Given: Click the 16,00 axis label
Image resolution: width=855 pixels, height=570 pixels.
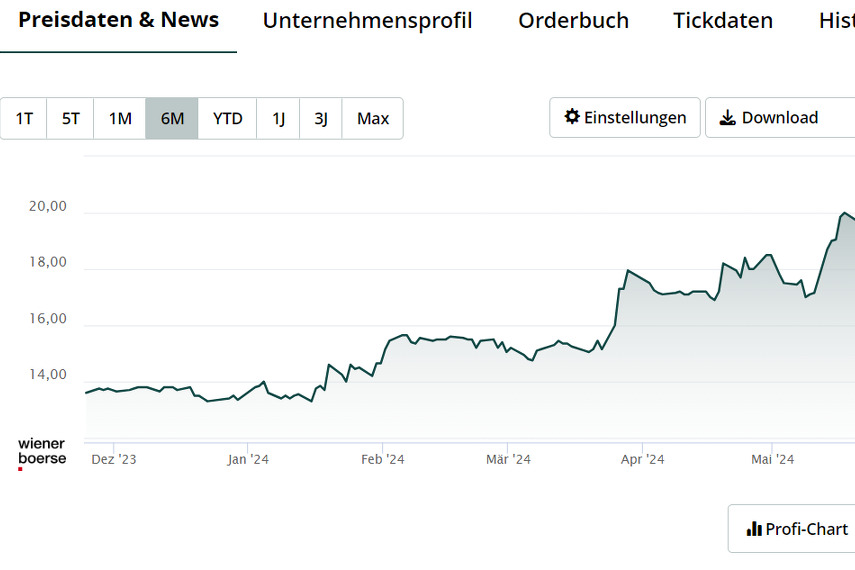Looking at the screenshot, I should 47,319.
